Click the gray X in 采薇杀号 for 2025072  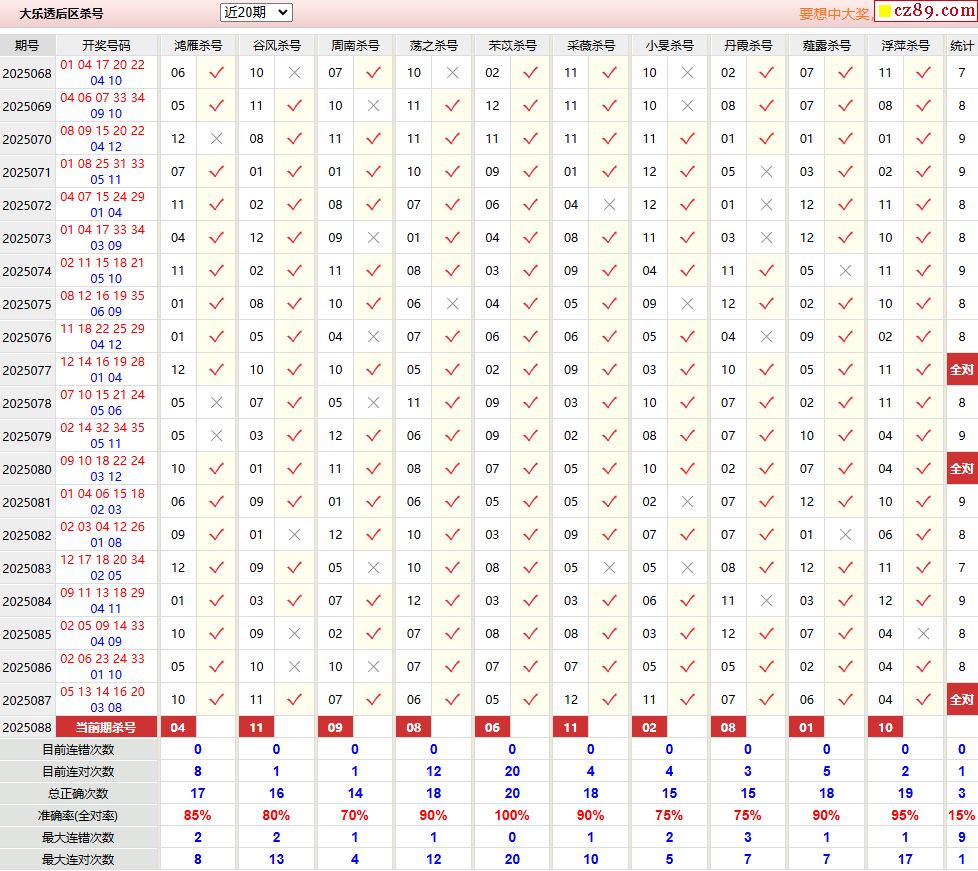click(609, 205)
